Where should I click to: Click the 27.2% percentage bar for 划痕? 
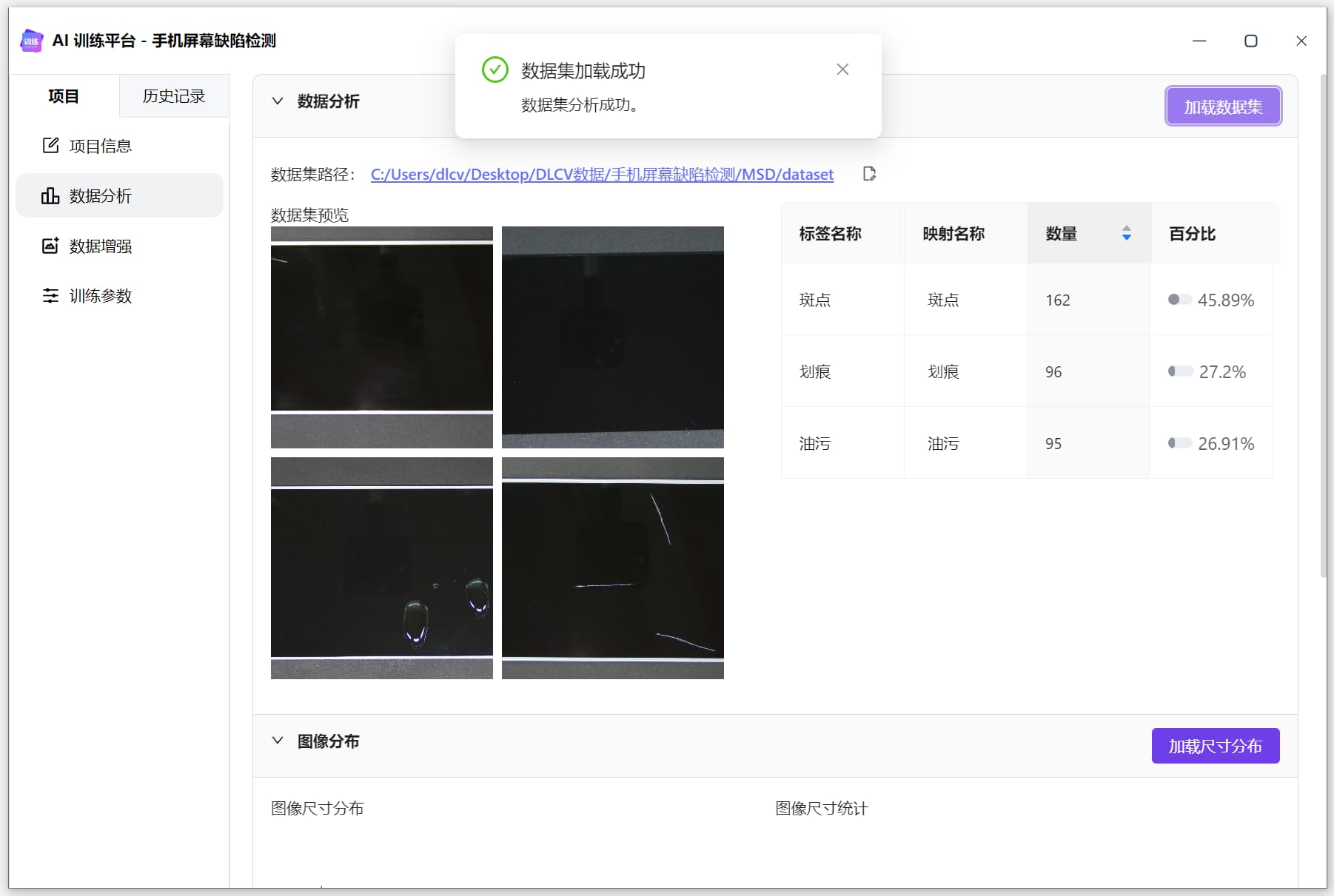pyautogui.click(x=1179, y=371)
